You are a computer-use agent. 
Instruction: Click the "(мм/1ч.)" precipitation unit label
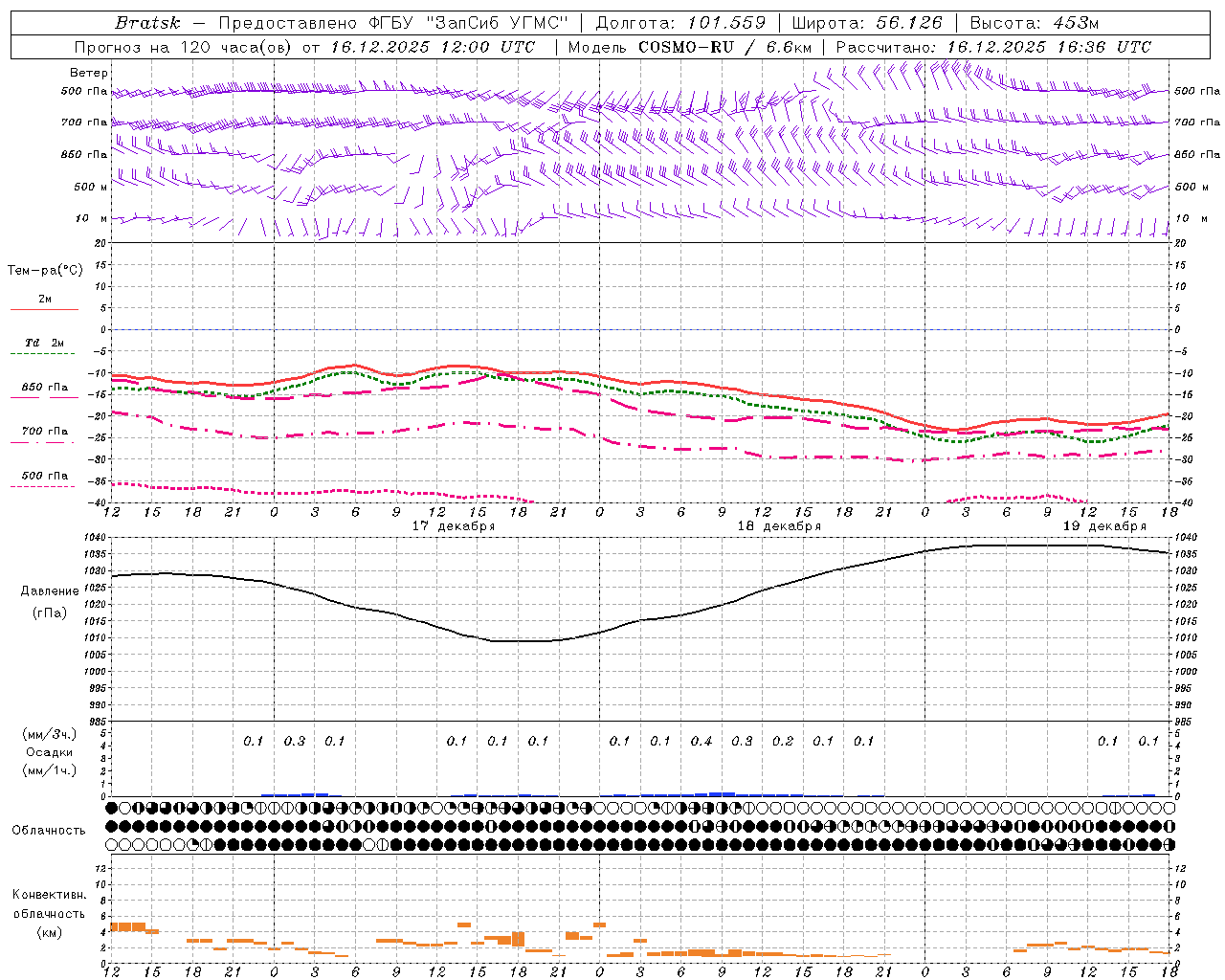pos(49,770)
